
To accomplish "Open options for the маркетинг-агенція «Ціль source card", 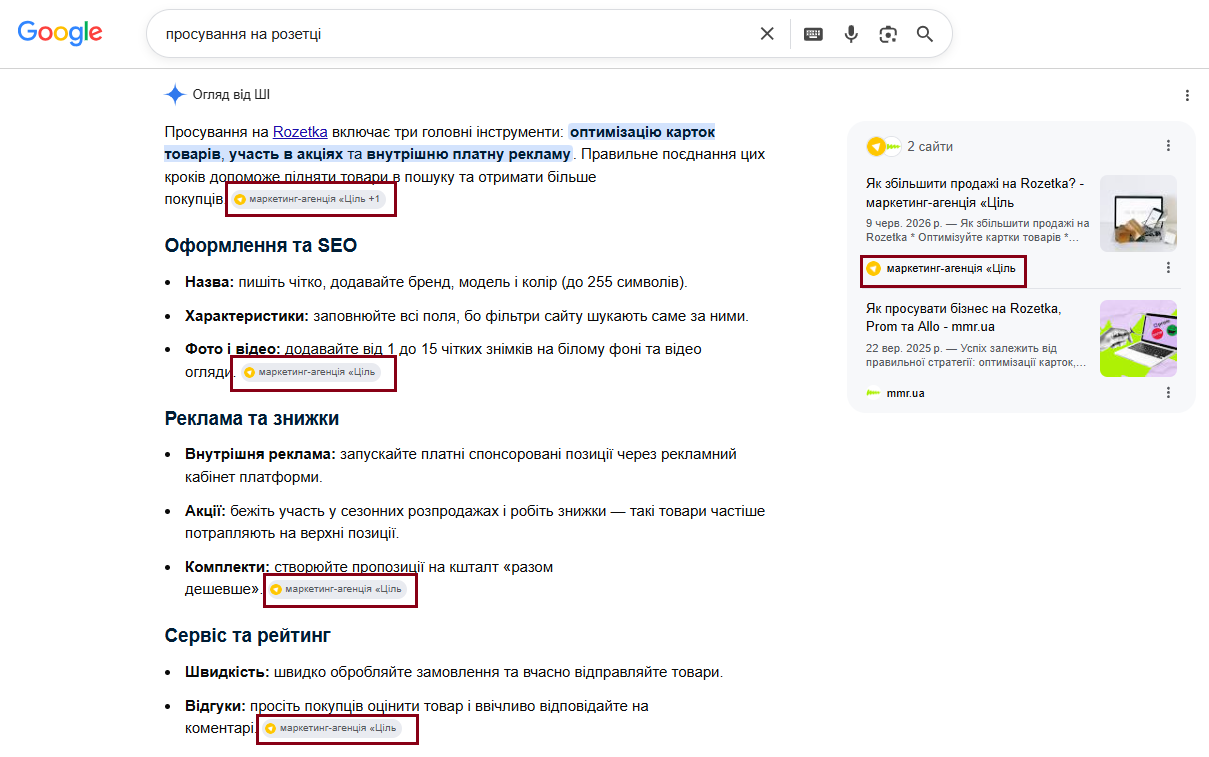I will 1168,268.
